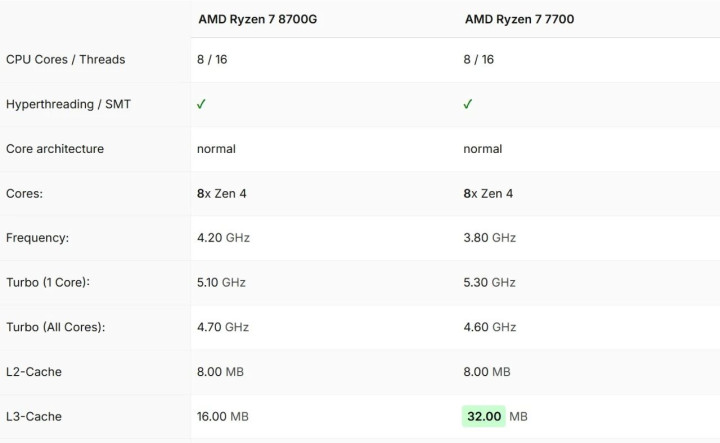Viewport: 720px width, 443px height.
Task: Select the CPU Cores / Threads row label
Action: tap(66, 59)
